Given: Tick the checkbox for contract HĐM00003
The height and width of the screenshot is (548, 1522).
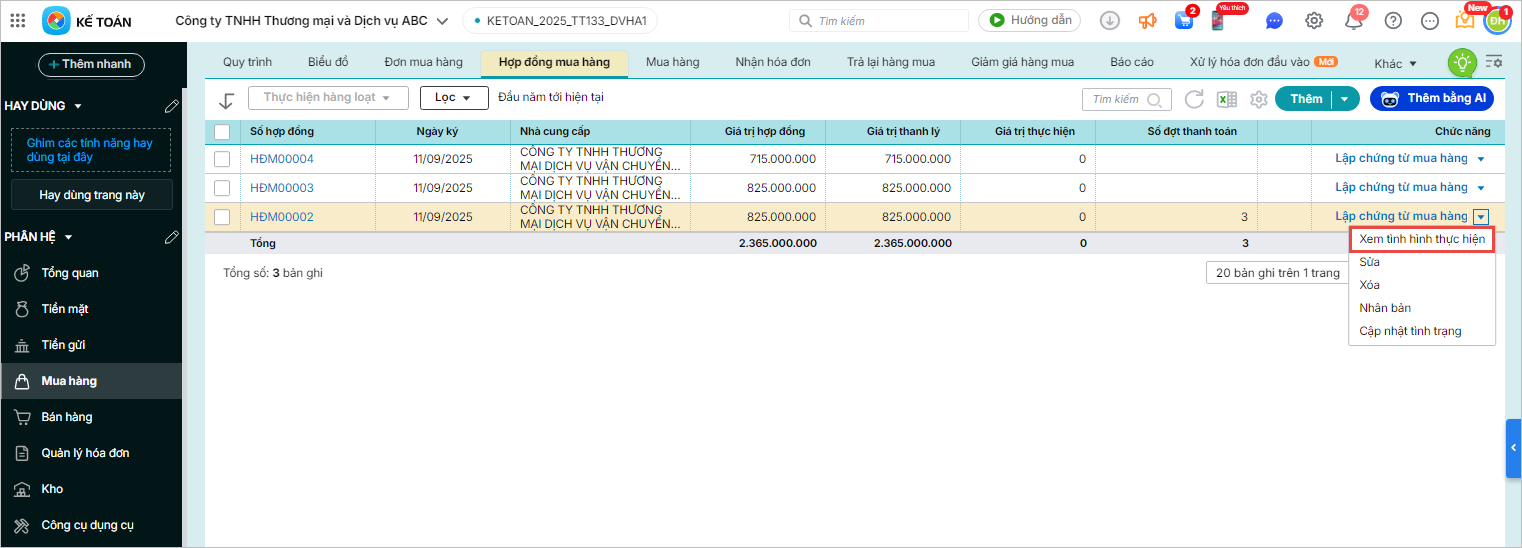Looking at the screenshot, I should pyautogui.click(x=222, y=188).
